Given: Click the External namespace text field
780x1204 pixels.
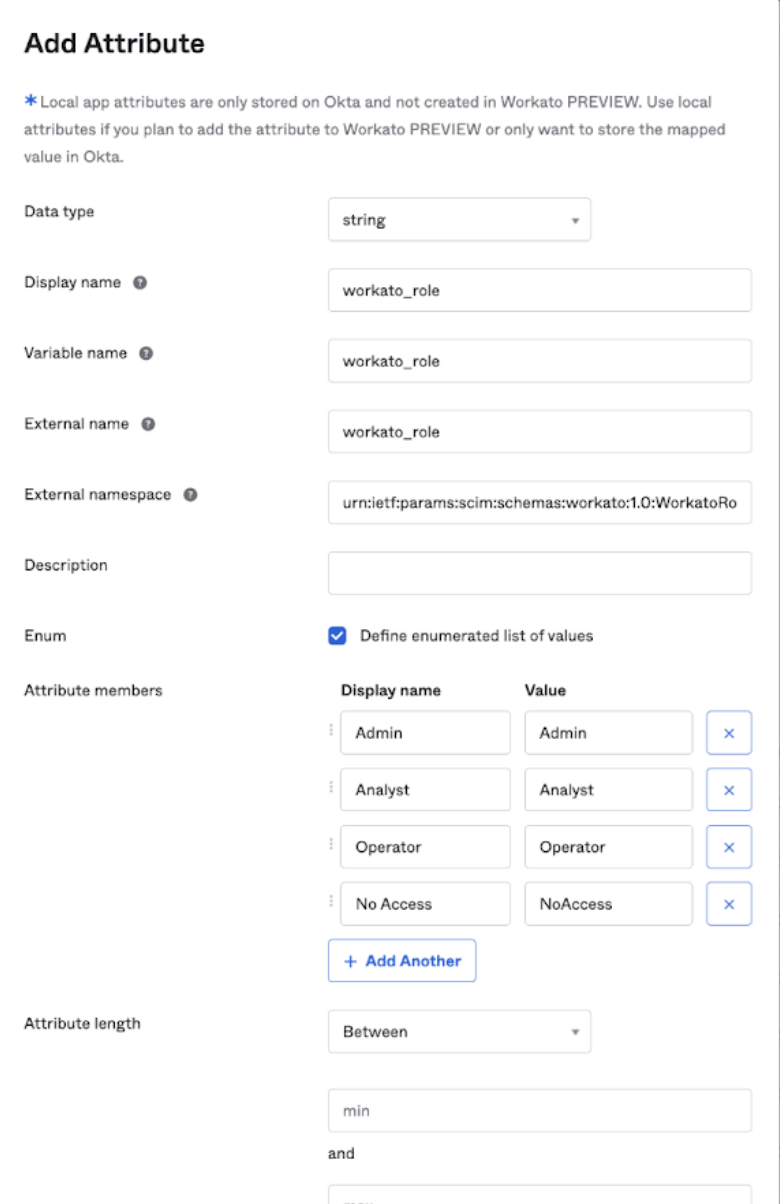Looking at the screenshot, I should (539, 503).
